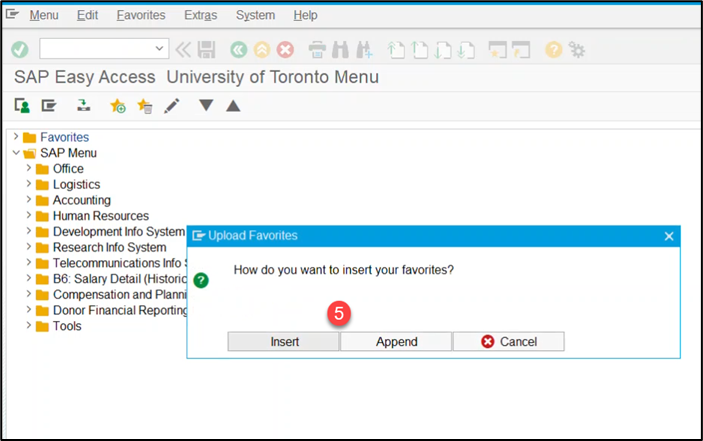703x441 pixels.
Task: Select the B6: Salary Detail tree item
Action: 120,279
